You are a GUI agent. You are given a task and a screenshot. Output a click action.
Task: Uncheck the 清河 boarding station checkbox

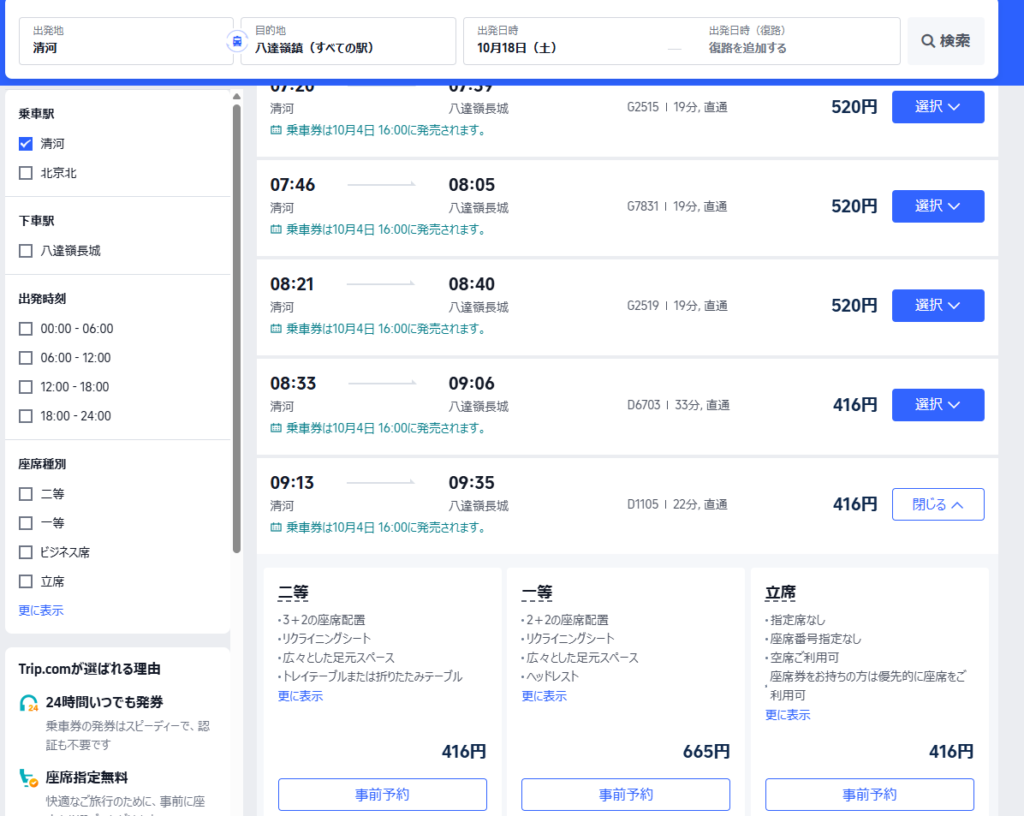coord(26,144)
